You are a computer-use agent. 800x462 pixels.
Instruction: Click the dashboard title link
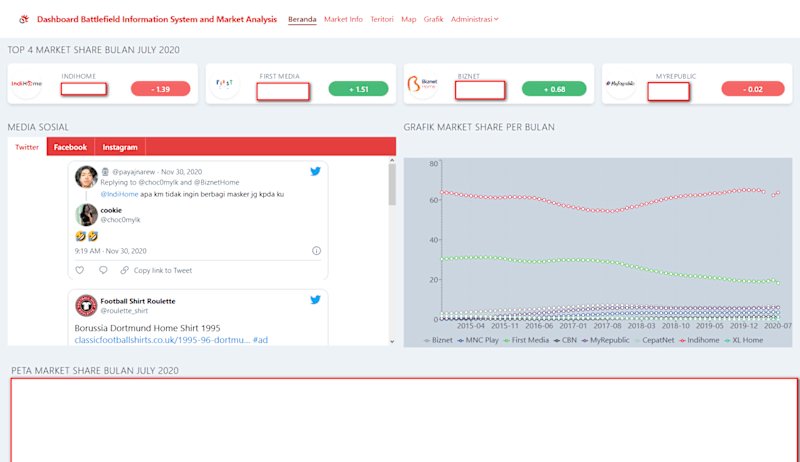(x=157, y=19)
